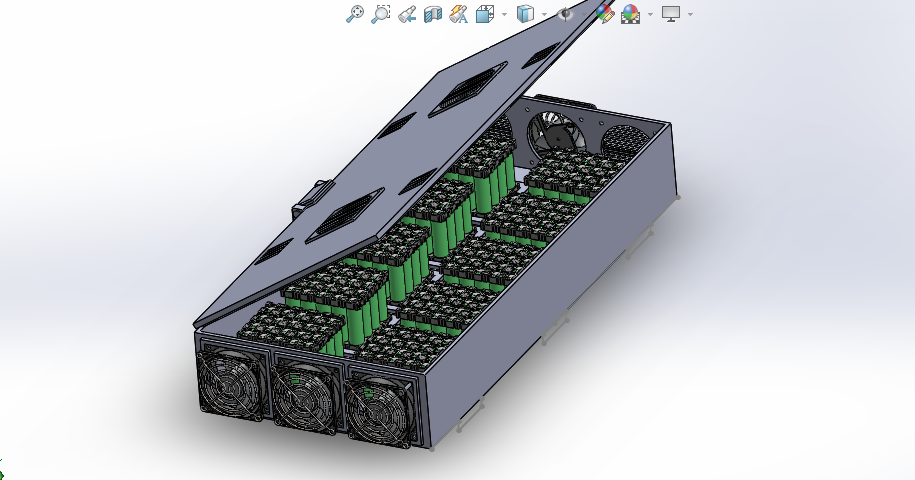Click the View Settings monitor icon

pos(671,14)
